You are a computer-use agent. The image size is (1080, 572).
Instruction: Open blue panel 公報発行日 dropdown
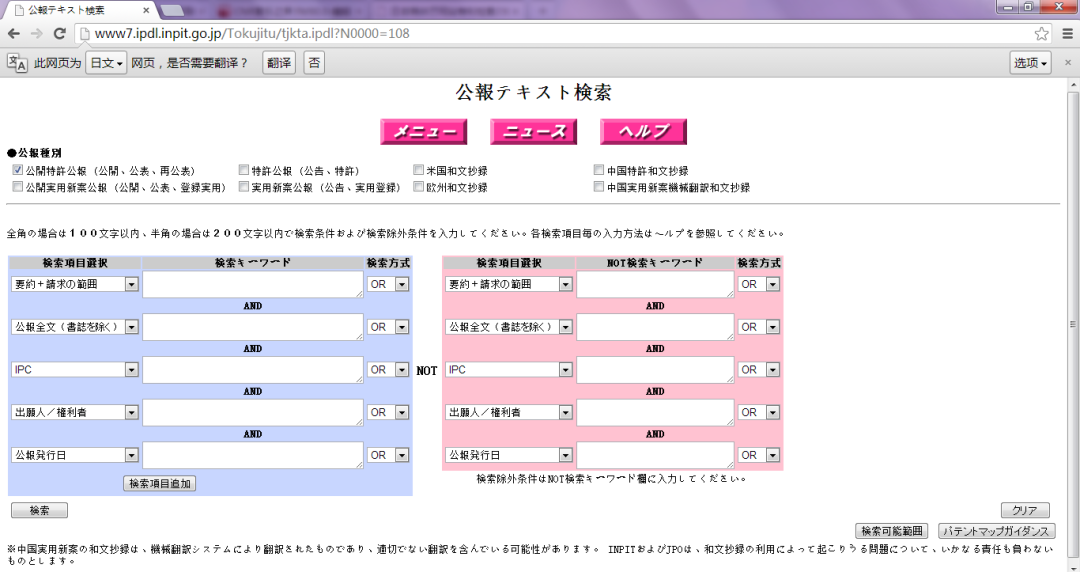coord(74,455)
